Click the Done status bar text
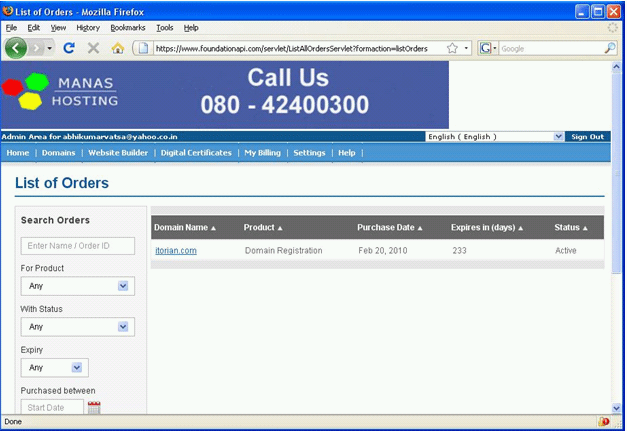The image size is (627, 431). (13, 422)
